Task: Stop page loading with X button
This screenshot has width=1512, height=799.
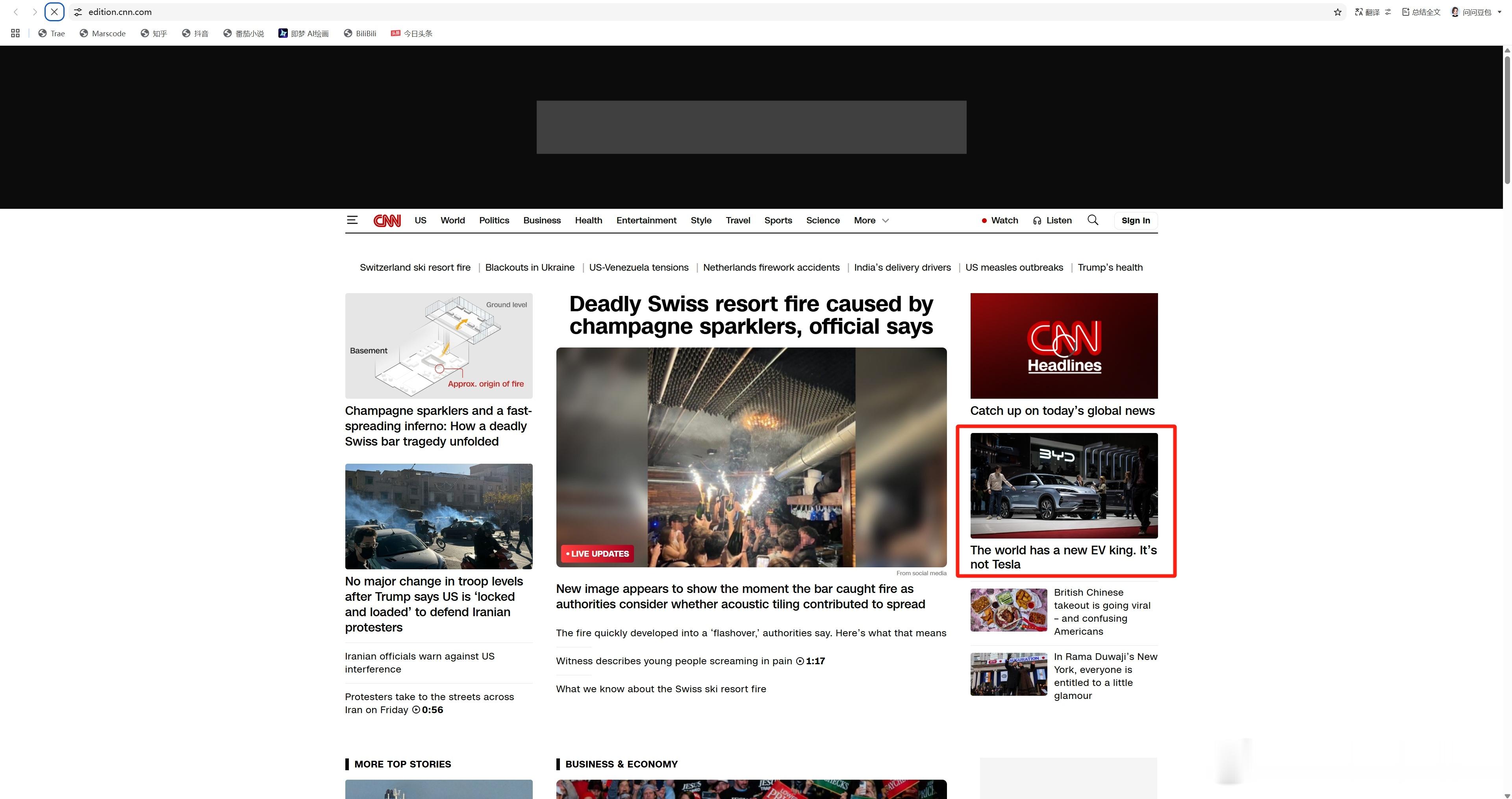Action: (x=54, y=12)
